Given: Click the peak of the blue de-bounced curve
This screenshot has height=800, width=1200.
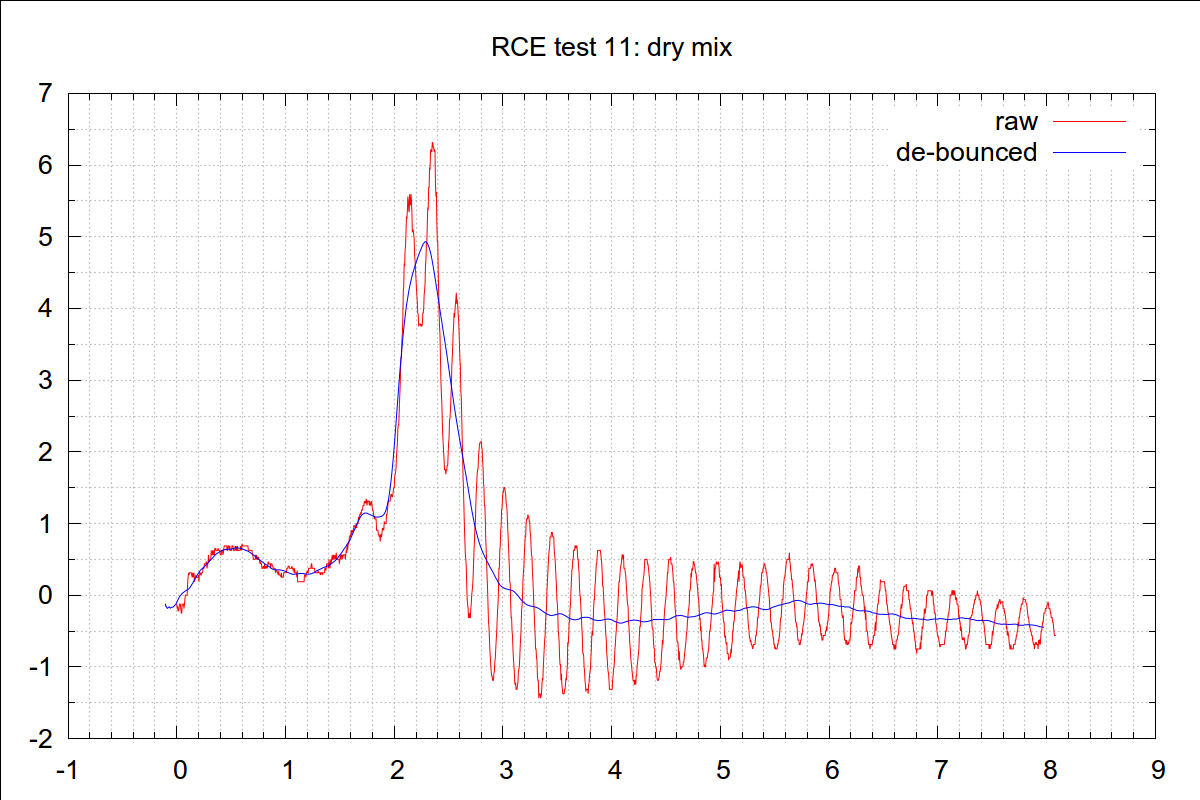Looking at the screenshot, I should 425,241.
